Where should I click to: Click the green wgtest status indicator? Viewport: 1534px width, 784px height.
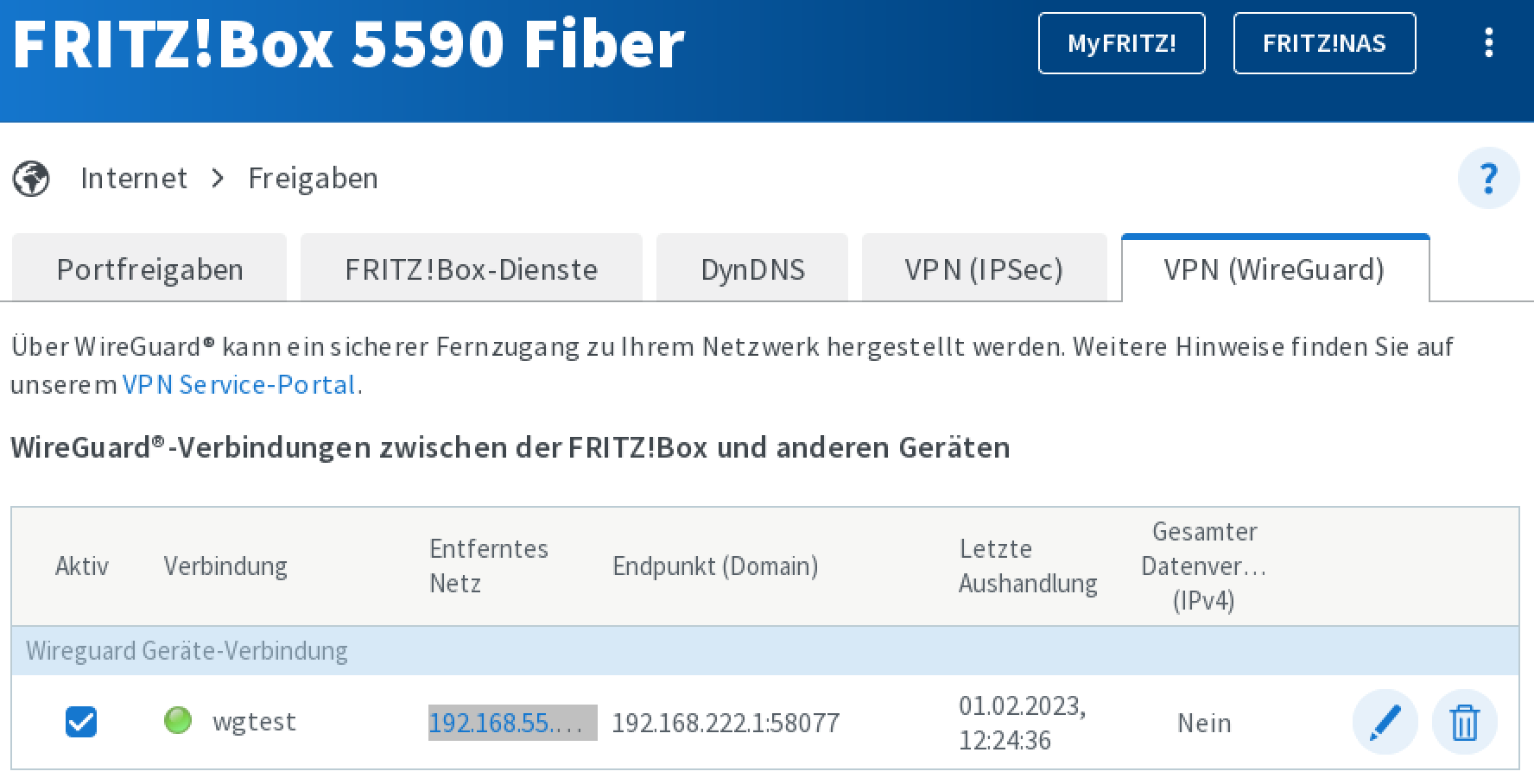[x=178, y=720]
